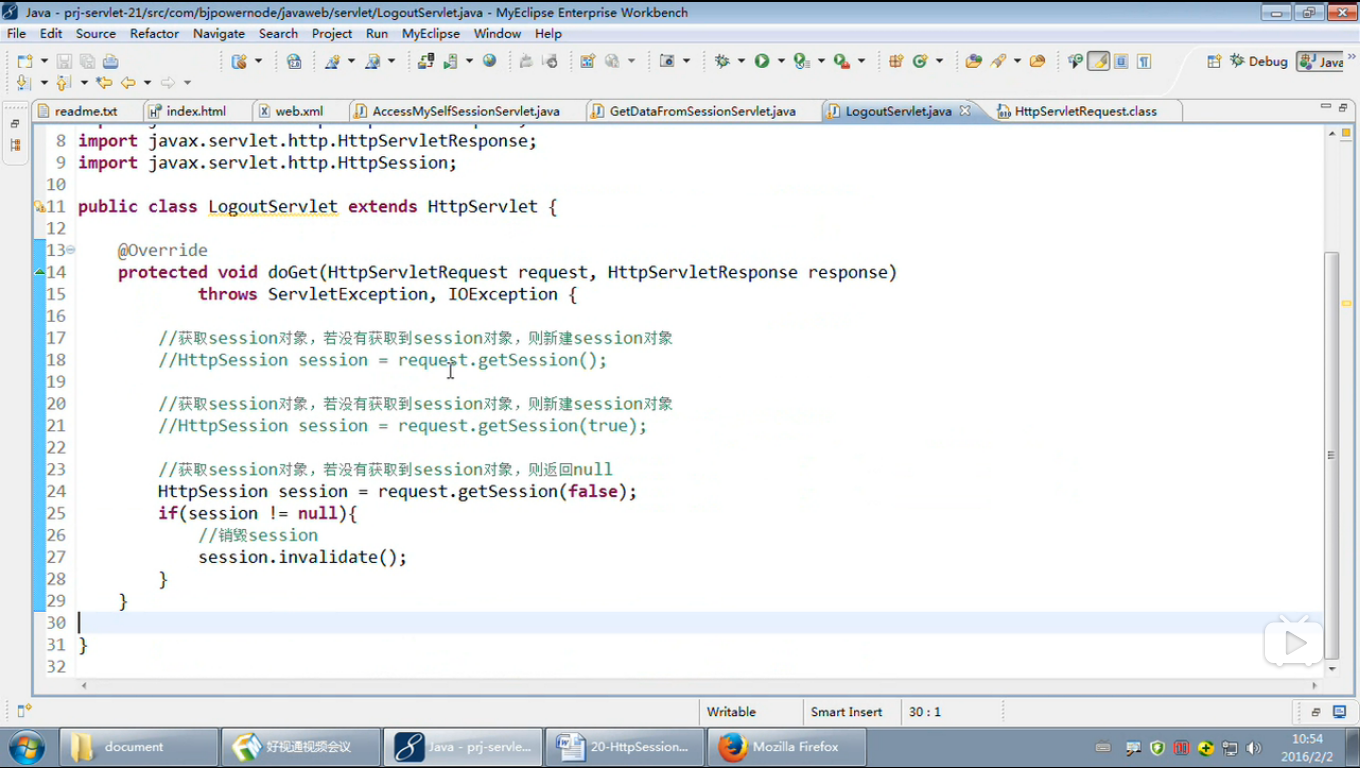This screenshot has height=768, width=1360.
Task: Open the Search toolbar icon
Action: point(996,61)
